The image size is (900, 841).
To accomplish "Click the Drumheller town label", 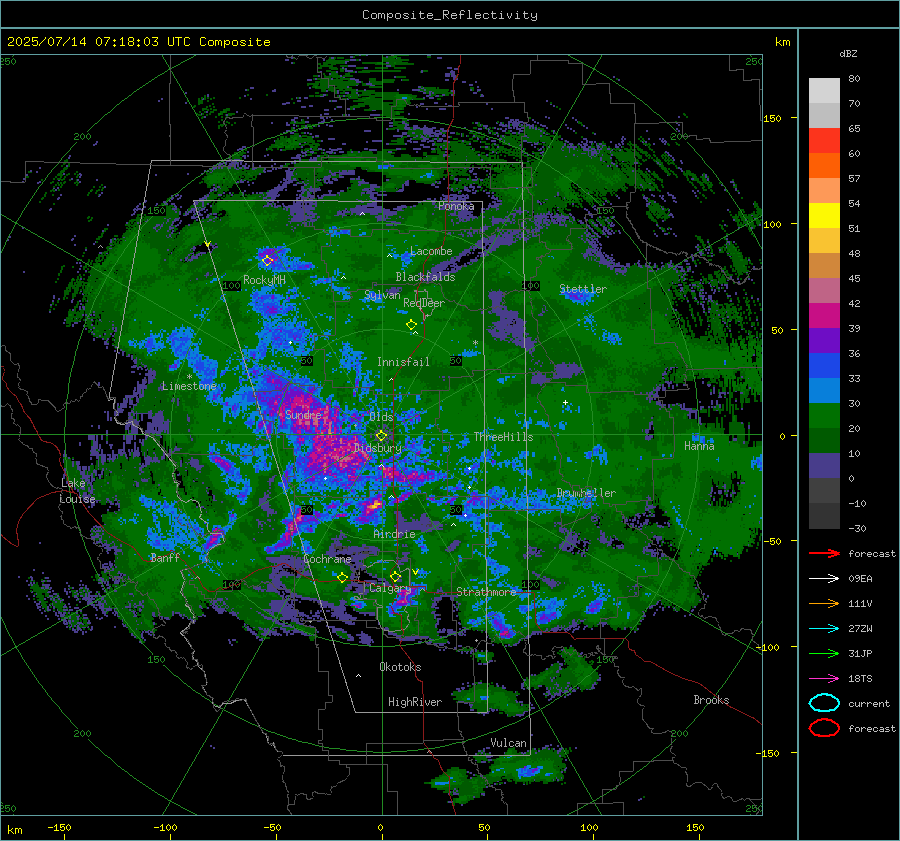I will pos(586,493).
